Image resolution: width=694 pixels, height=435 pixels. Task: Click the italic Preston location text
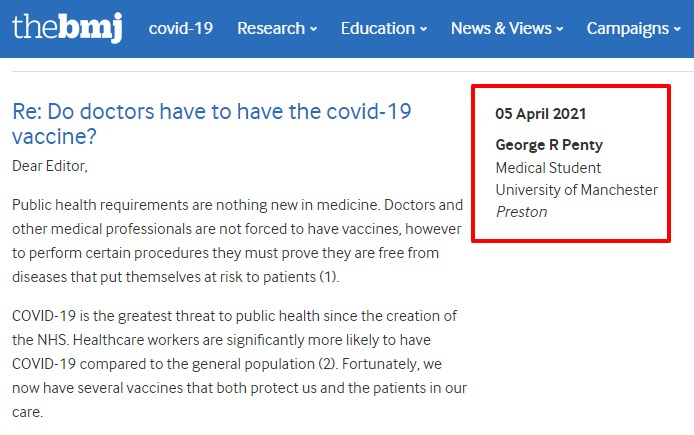coord(521,212)
